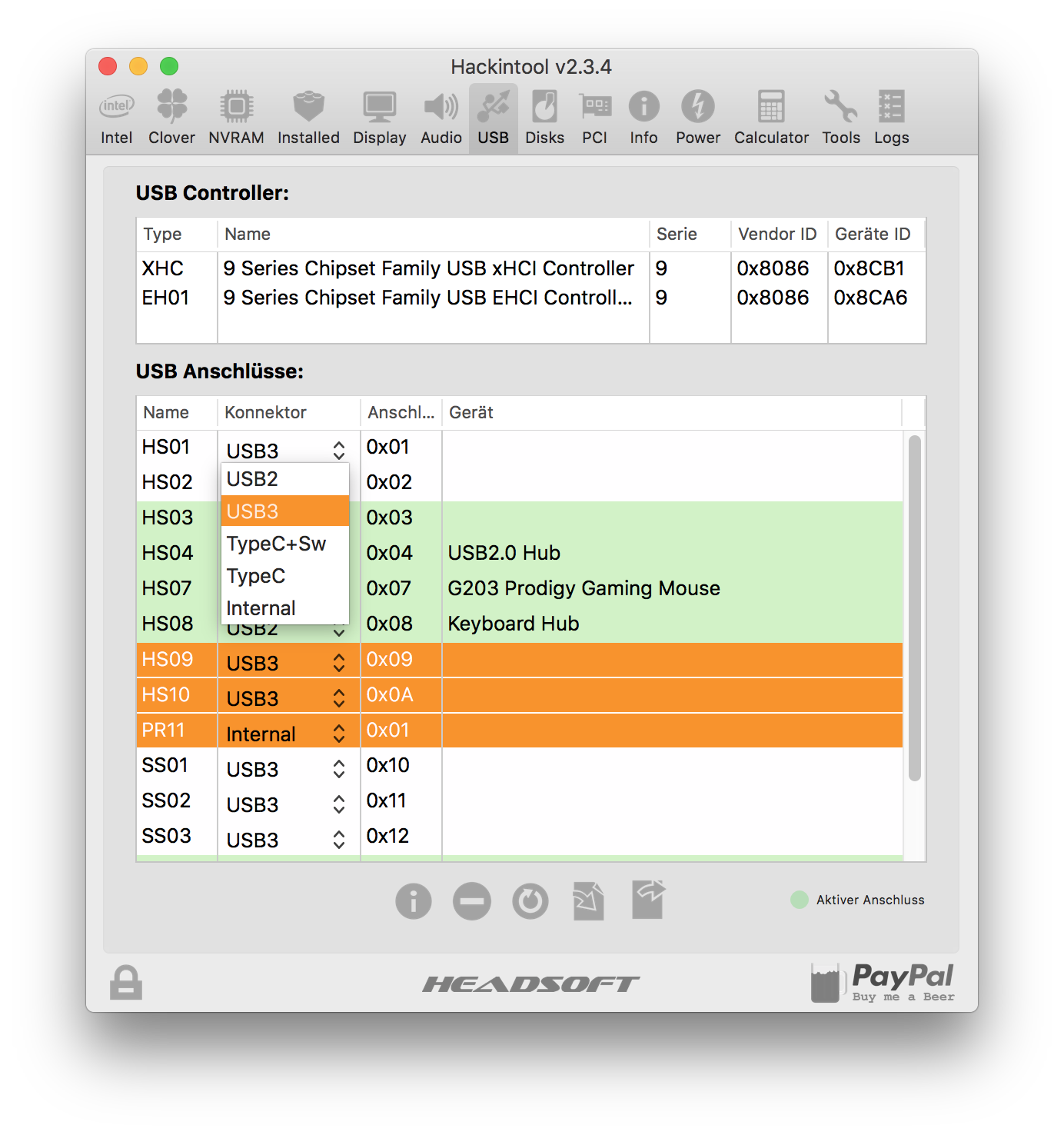Image resolution: width=1064 pixels, height=1135 pixels.
Task: Click the refresh ports button
Action: coord(530,901)
